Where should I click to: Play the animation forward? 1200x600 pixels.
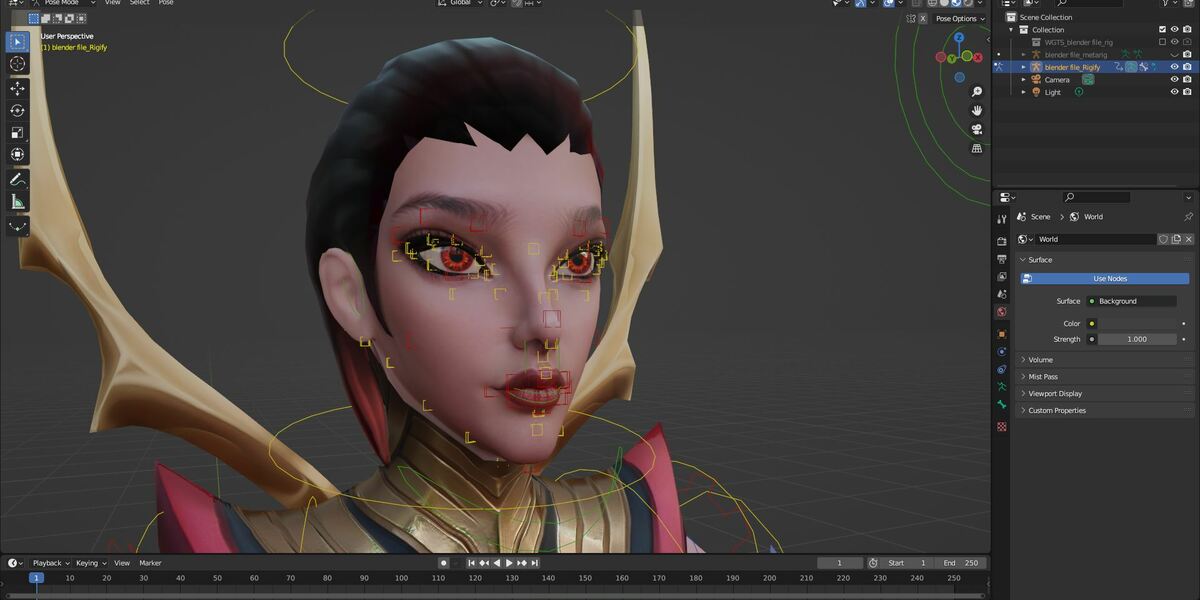pyautogui.click(x=509, y=563)
